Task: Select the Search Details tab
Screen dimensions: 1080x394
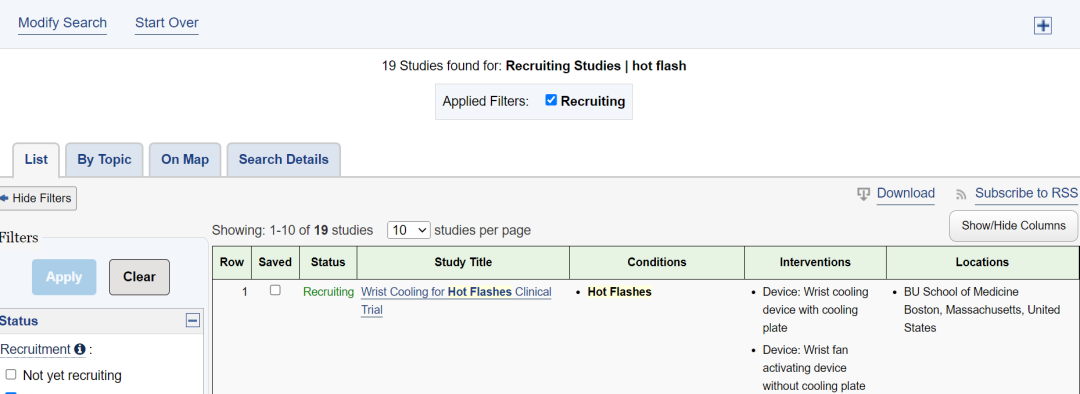Action: [x=283, y=160]
